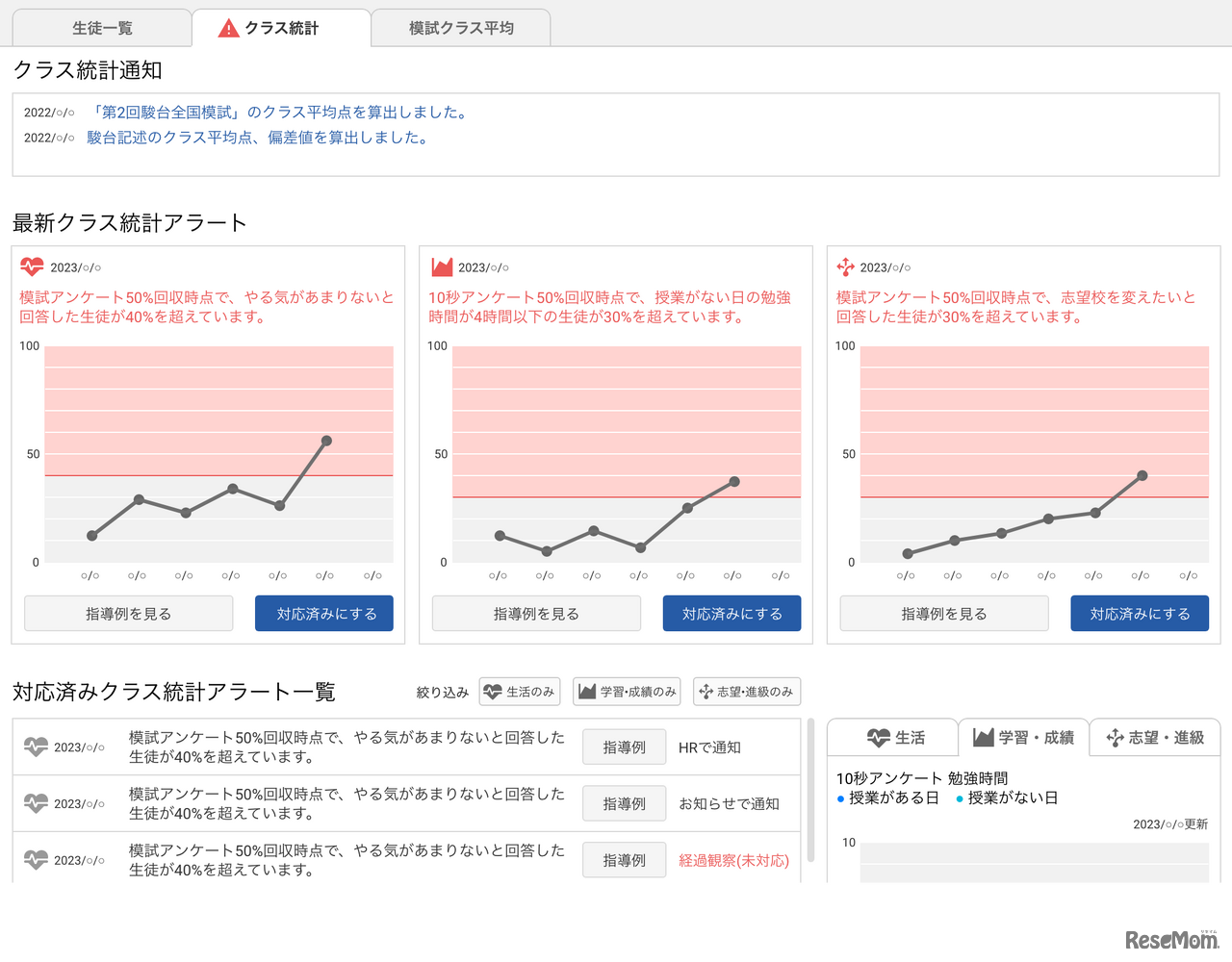Mark the やる気 alert as 対応済み
This screenshot has height=962, width=1232.
click(x=323, y=613)
